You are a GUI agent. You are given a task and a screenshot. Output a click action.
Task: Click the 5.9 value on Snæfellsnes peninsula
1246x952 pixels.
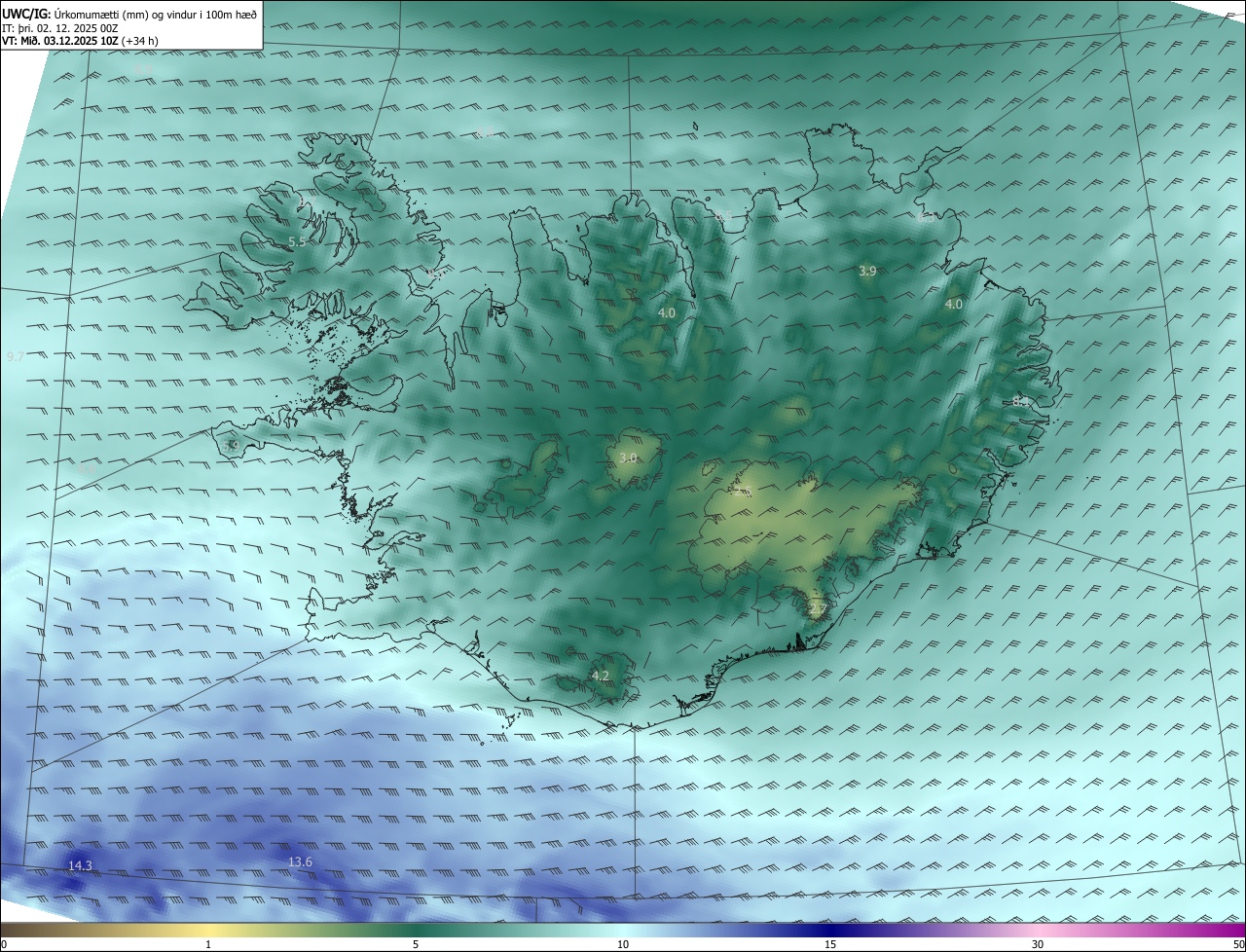tap(231, 446)
